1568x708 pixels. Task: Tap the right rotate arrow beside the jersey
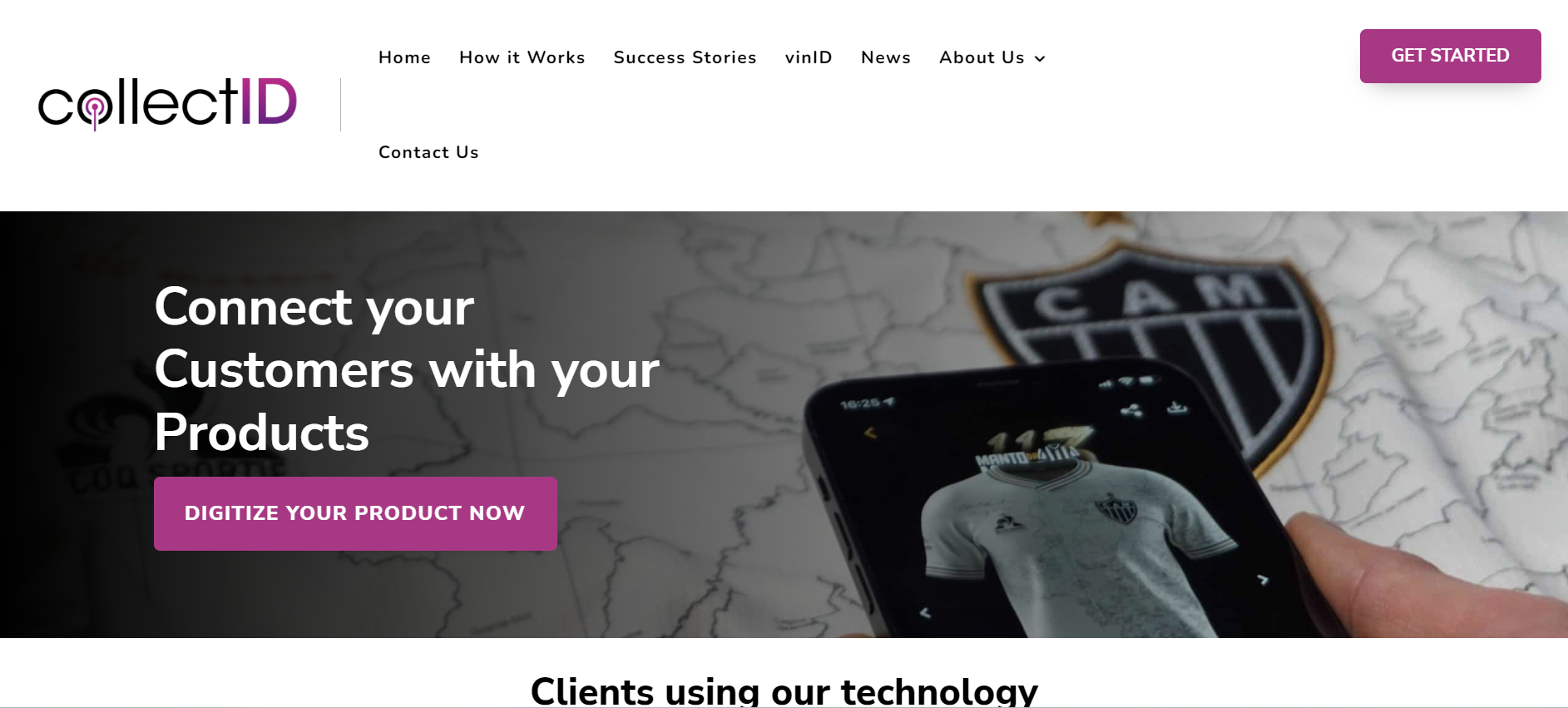(x=1263, y=579)
